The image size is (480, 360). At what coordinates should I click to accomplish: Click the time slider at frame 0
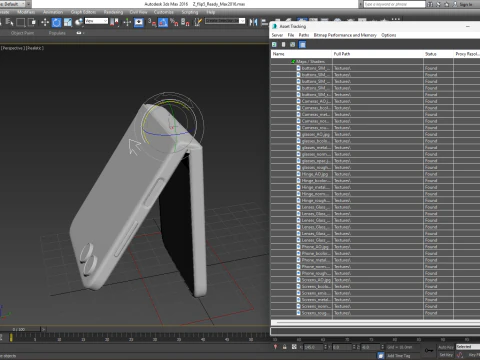(20, 329)
